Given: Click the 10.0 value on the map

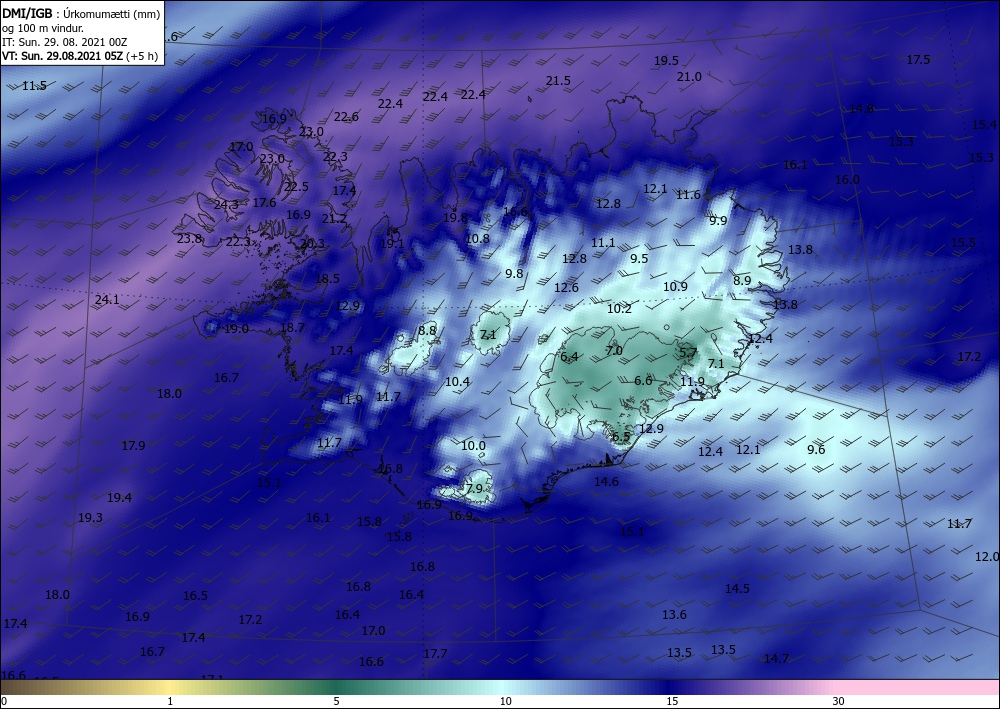Looking at the screenshot, I should [x=473, y=446].
